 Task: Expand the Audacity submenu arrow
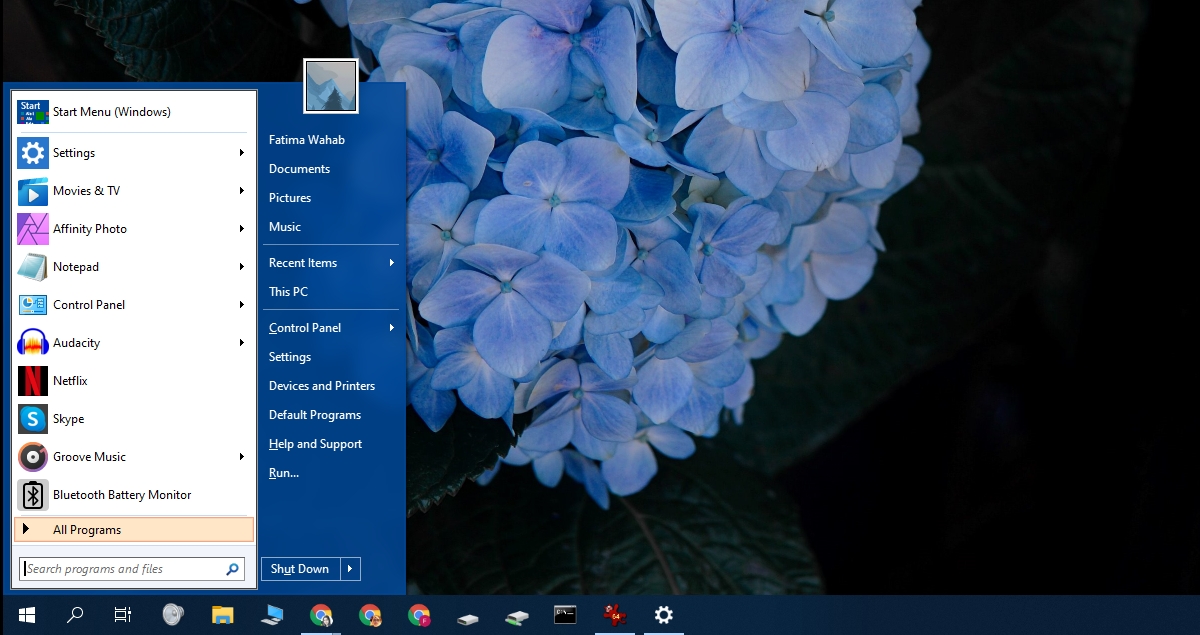tap(242, 343)
